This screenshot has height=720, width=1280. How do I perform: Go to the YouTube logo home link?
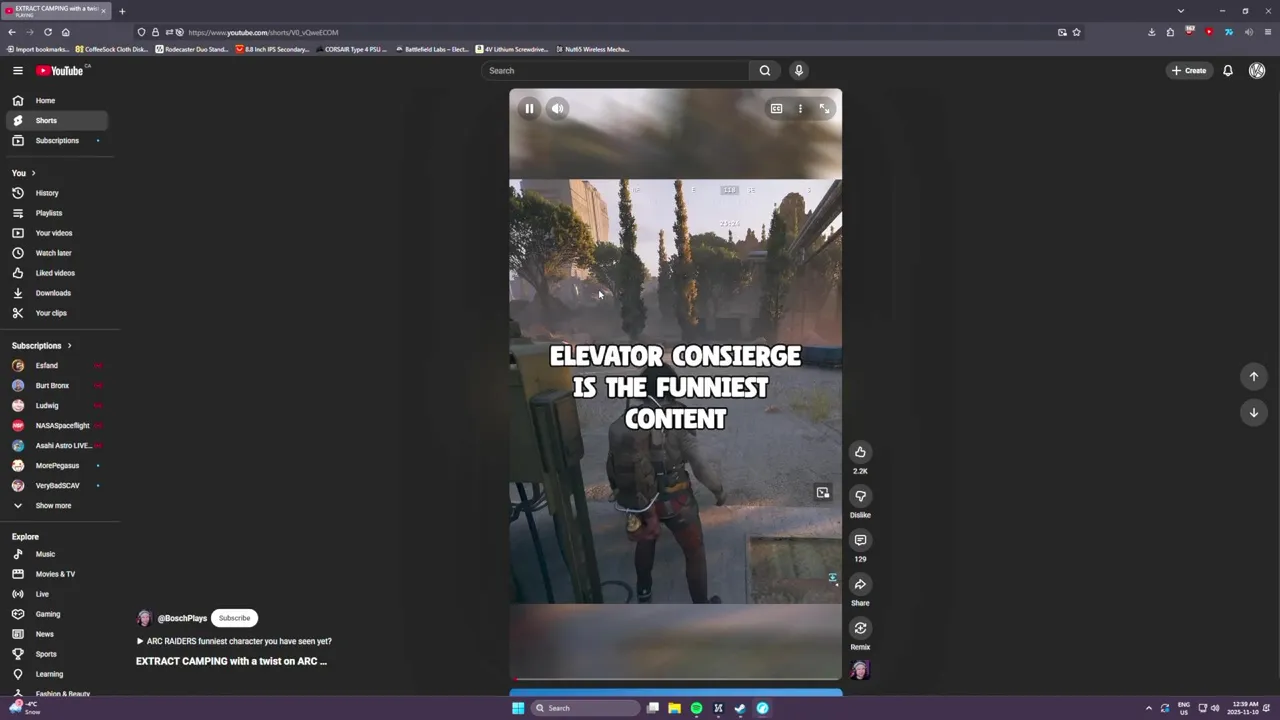[x=60, y=70]
